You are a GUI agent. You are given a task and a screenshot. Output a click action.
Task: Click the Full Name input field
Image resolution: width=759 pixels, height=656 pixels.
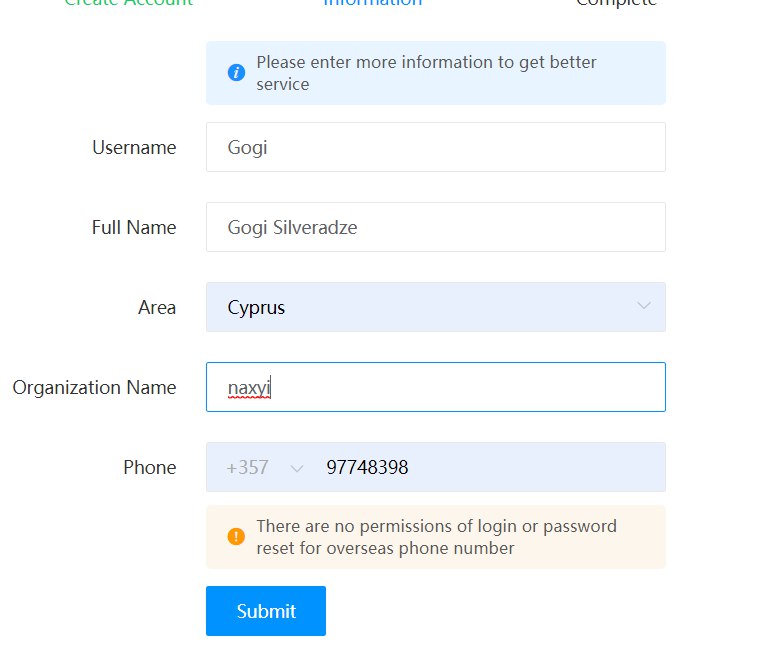point(436,227)
